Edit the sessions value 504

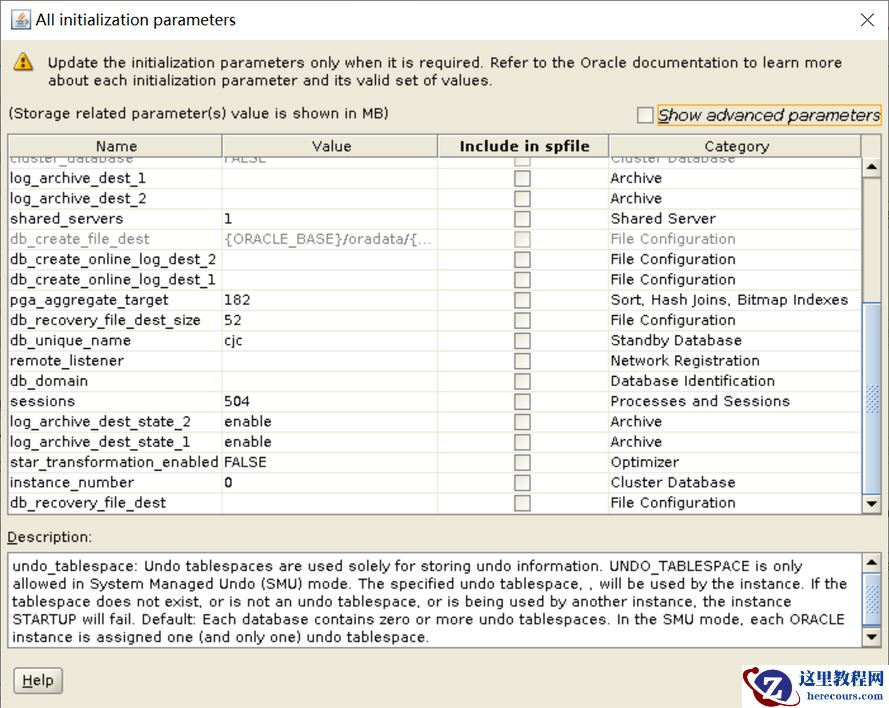click(329, 401)
